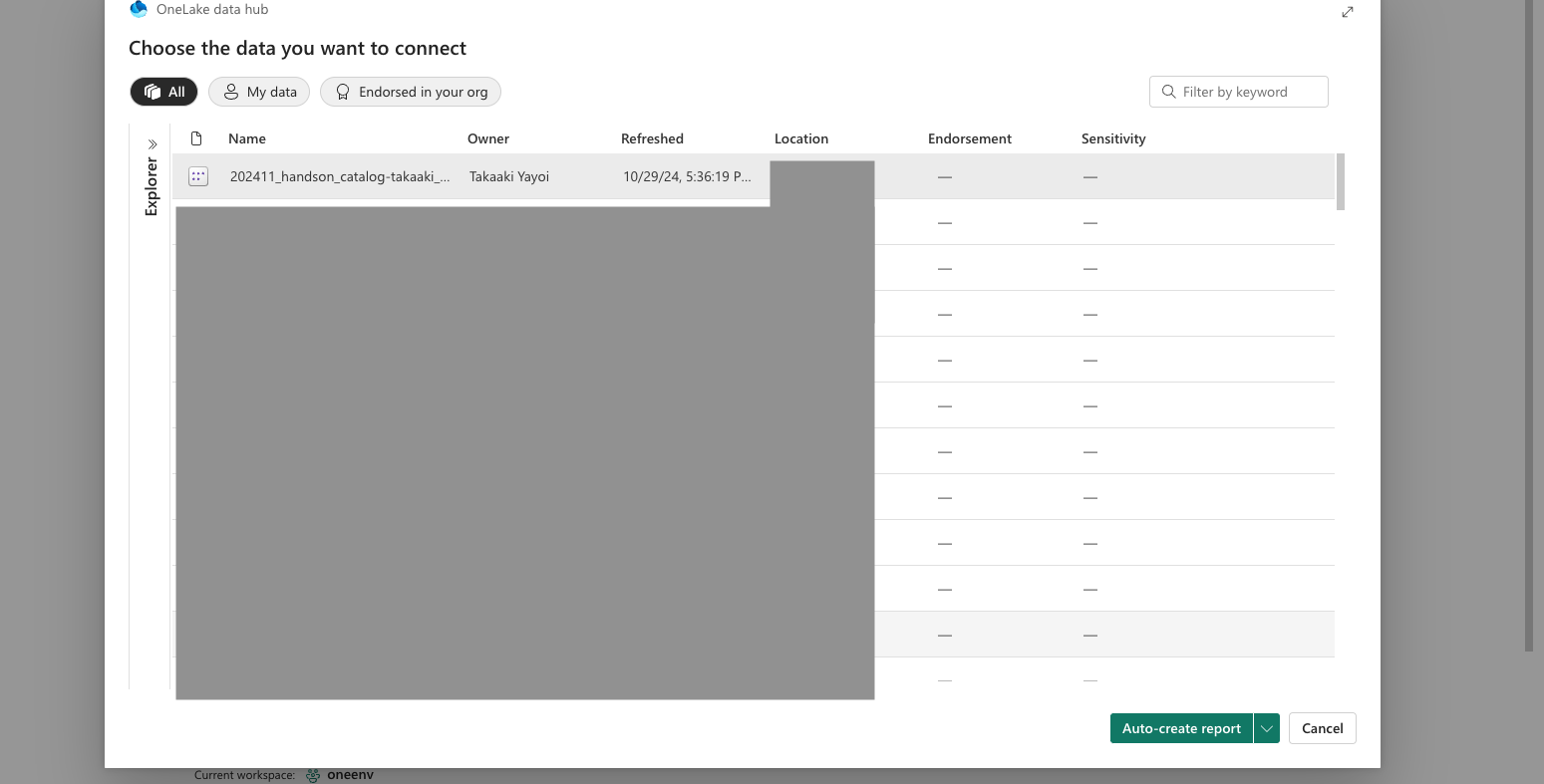Sort the list by the Owner column
The height and width of the screenshot is (784, 1544).
click(x=488, y=138)
